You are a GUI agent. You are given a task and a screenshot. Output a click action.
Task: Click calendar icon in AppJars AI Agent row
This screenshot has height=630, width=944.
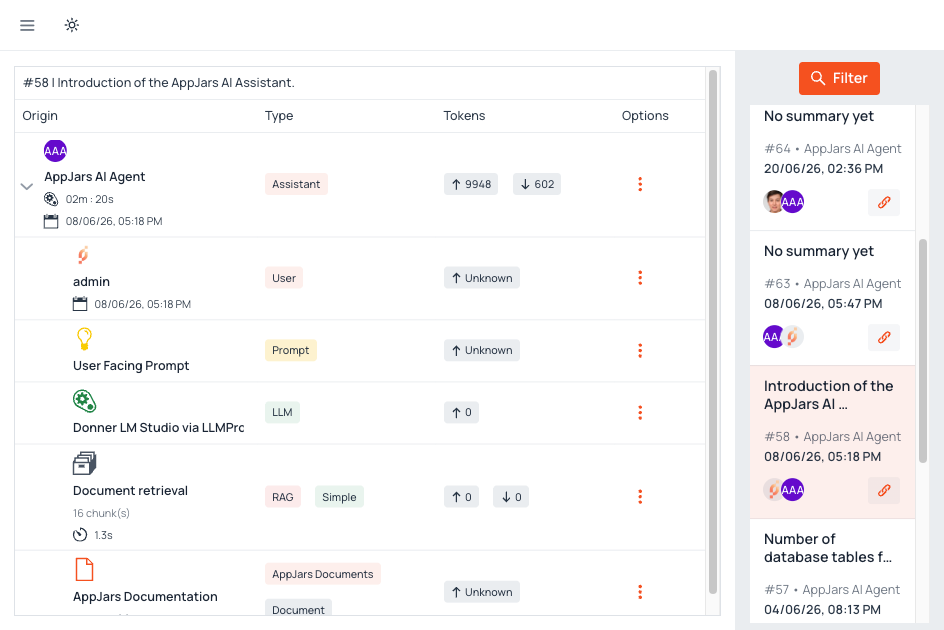point(51,221)
